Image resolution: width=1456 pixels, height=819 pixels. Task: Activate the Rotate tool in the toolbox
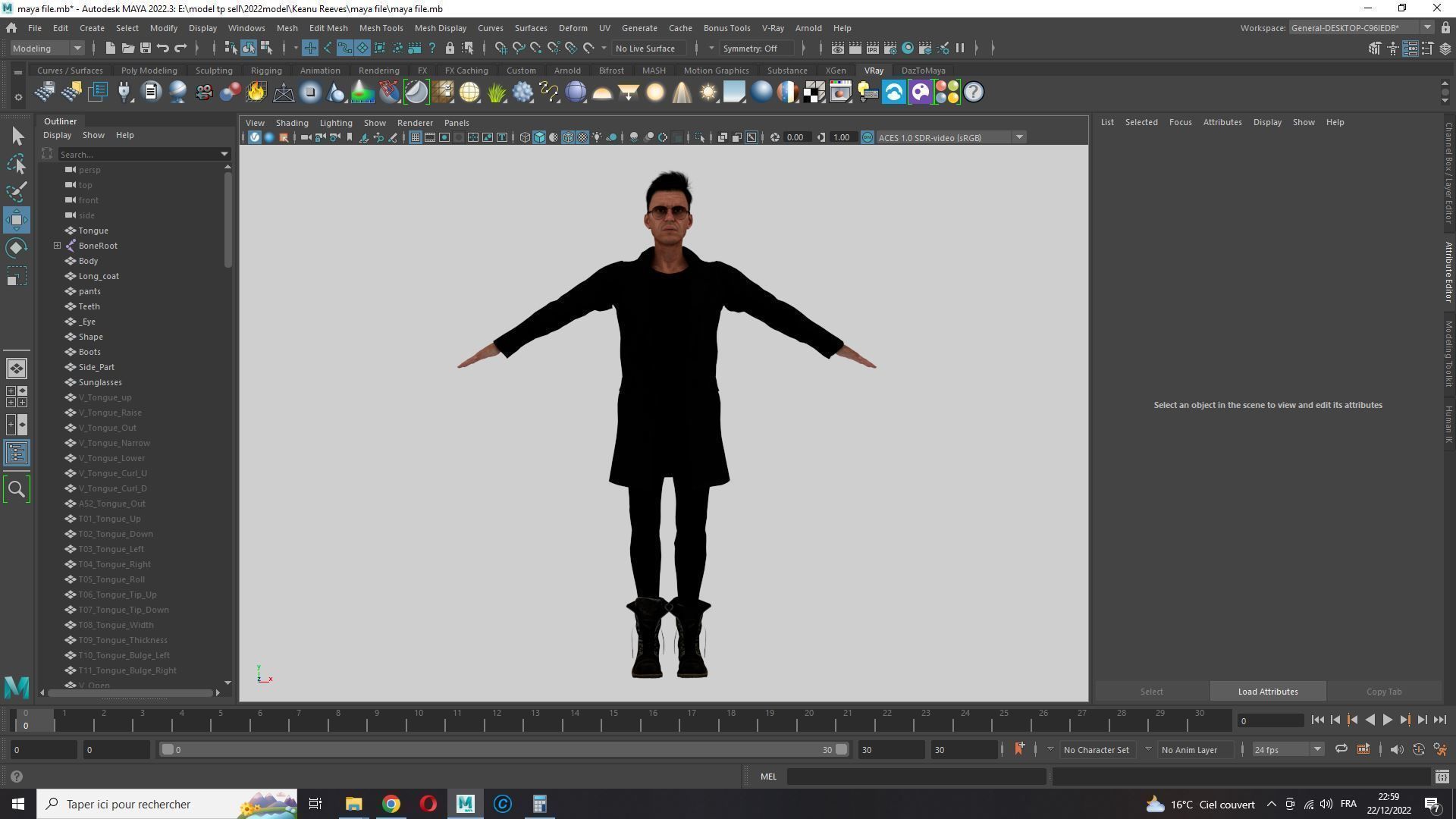tap(17, 247)
